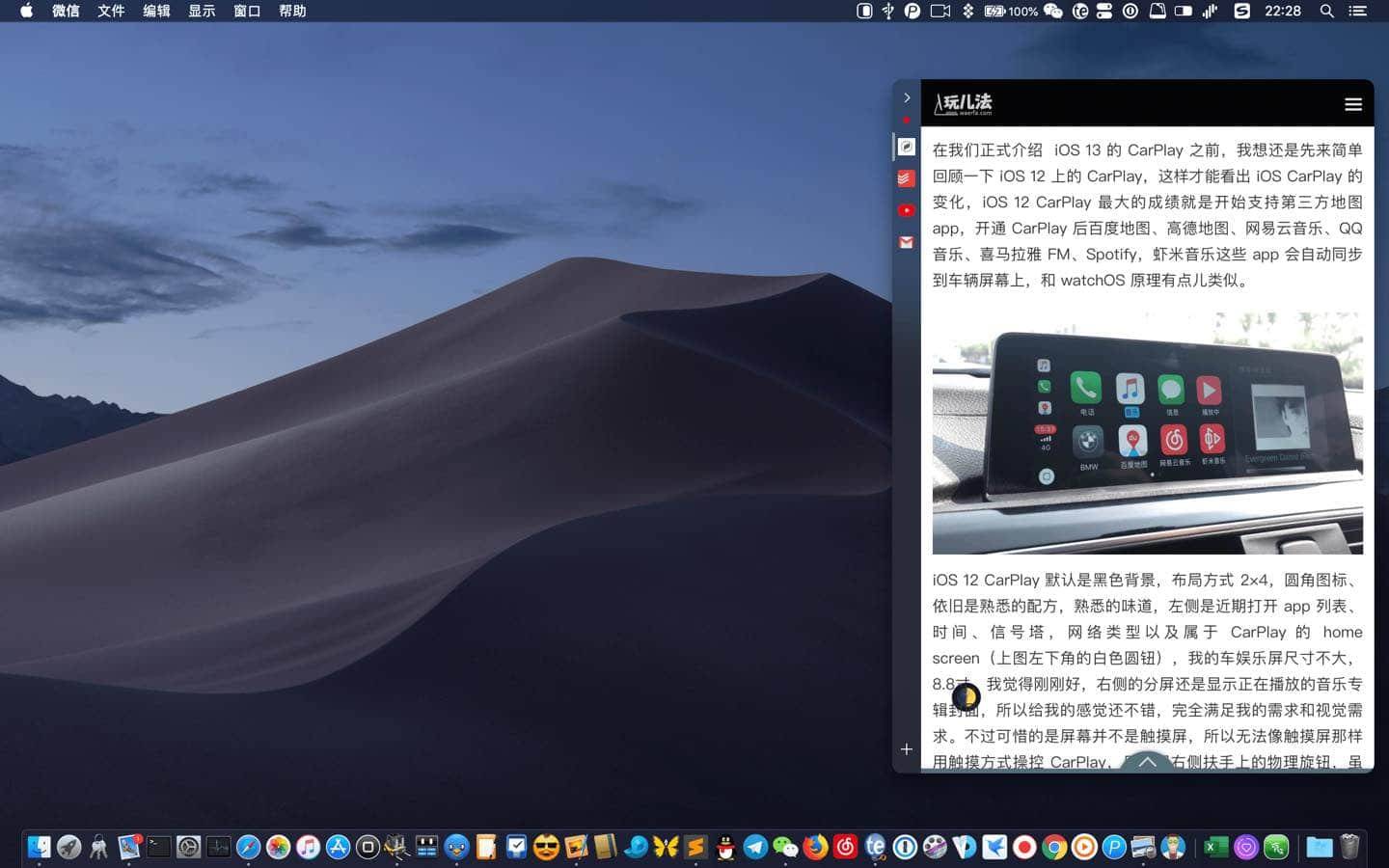Open the 编辑 menu
Image resolution: width=1389 pixels, height=868 pixels.
(156, 11)
